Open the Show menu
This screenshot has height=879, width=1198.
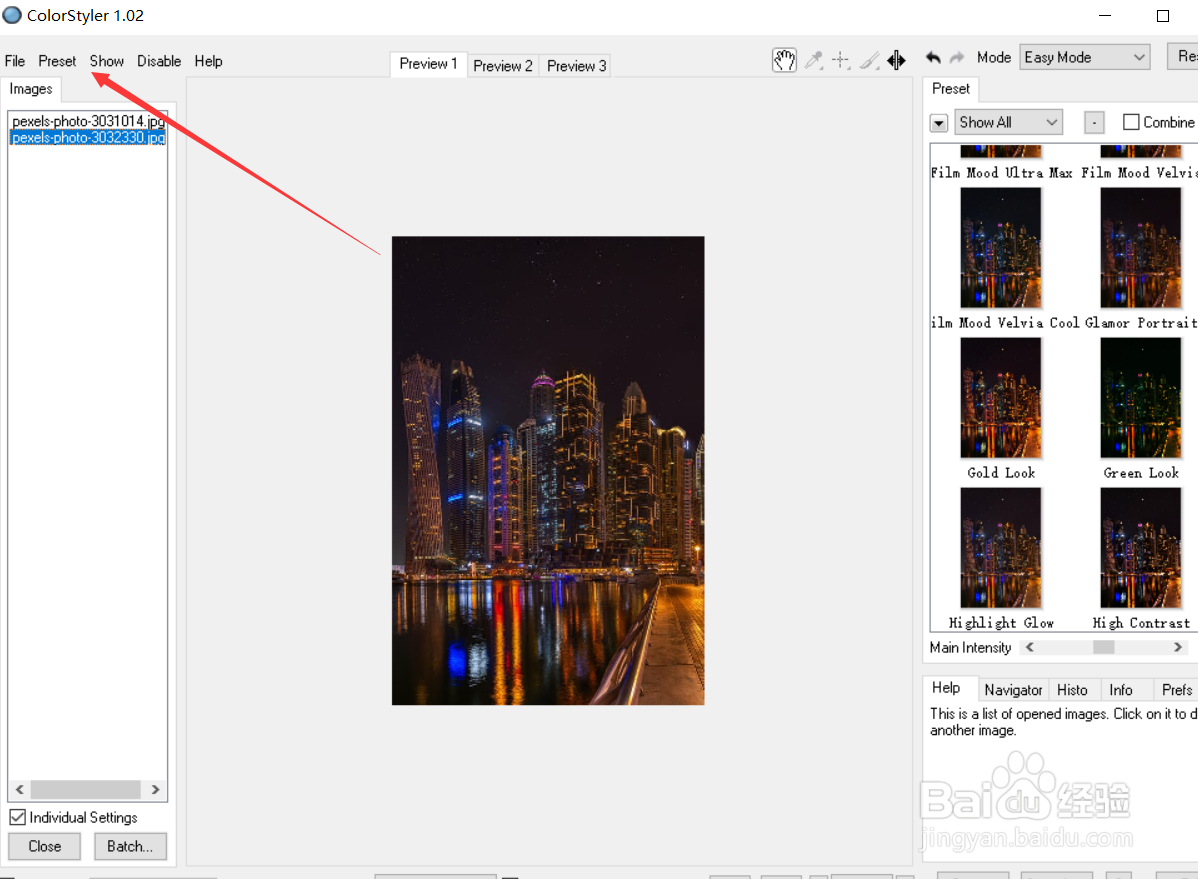pyautogui.click(x=106, y=61)
